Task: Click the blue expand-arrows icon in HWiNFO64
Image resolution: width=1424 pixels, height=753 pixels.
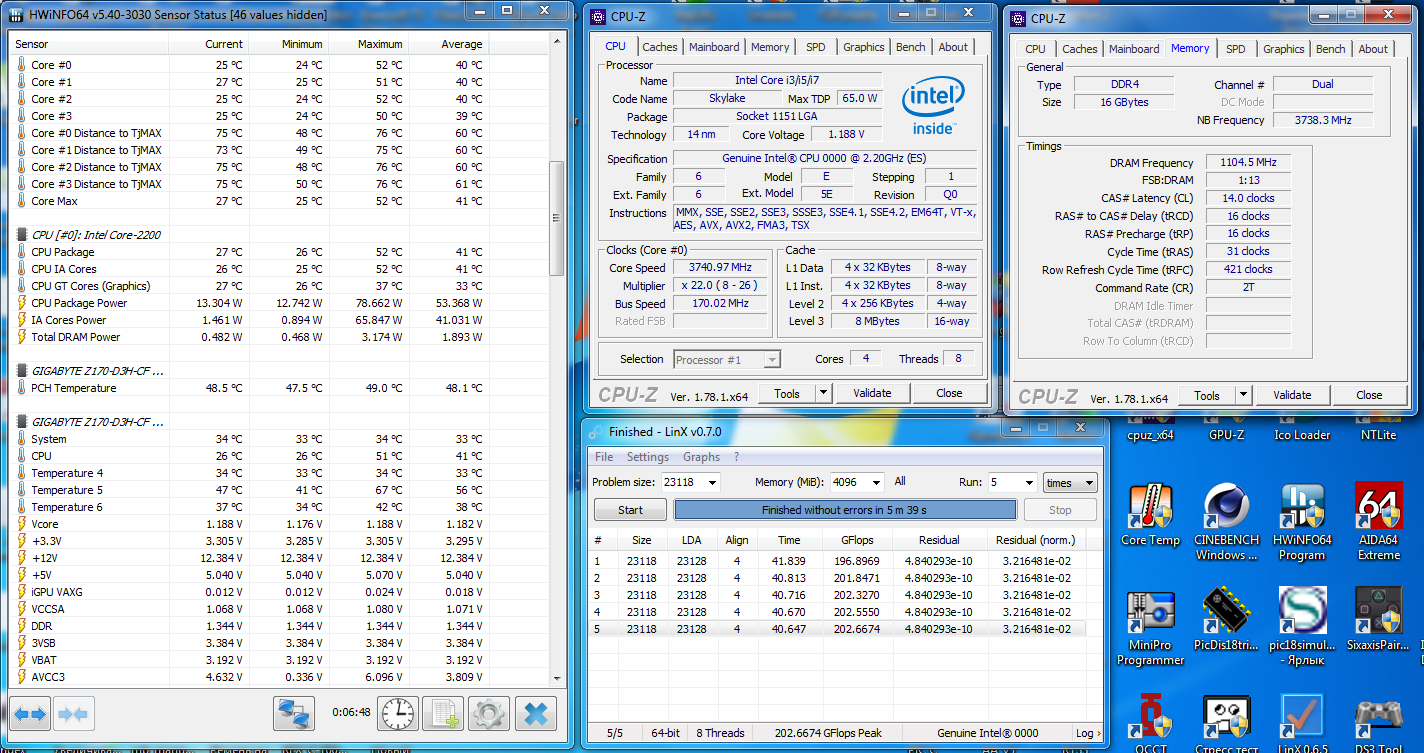Action: pos(30,715)
